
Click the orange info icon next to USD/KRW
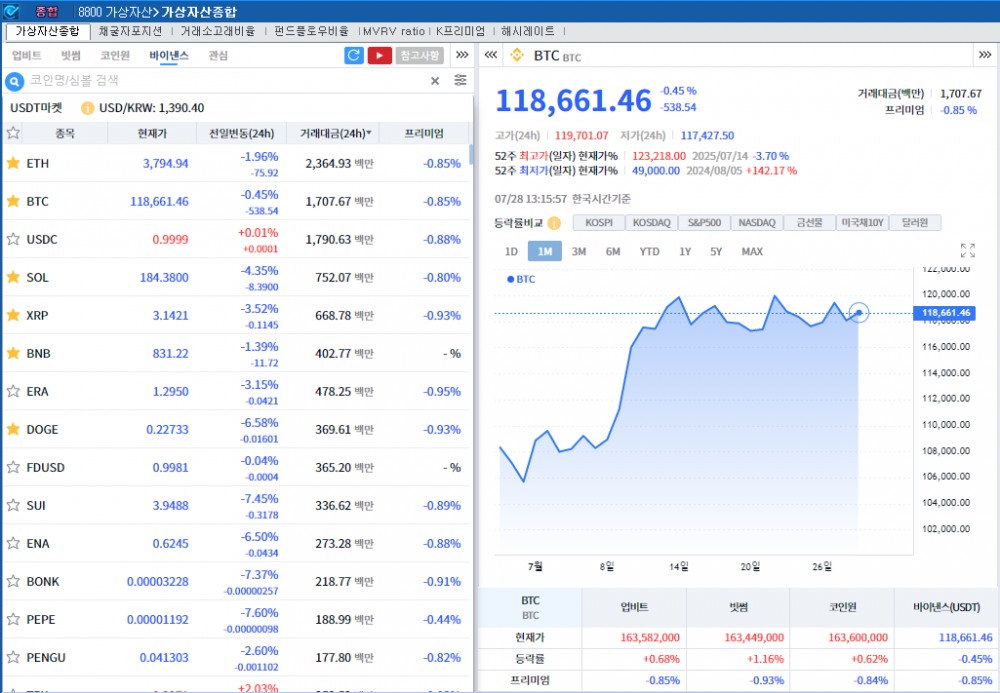point(88,108)
